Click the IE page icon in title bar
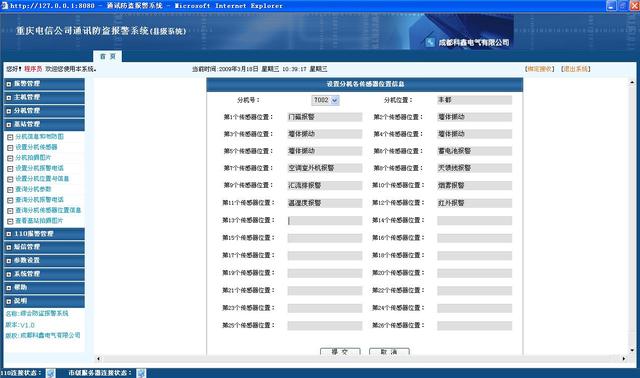Image resolution: width=640 pixels, height=378 pixels. coord(4,5)
